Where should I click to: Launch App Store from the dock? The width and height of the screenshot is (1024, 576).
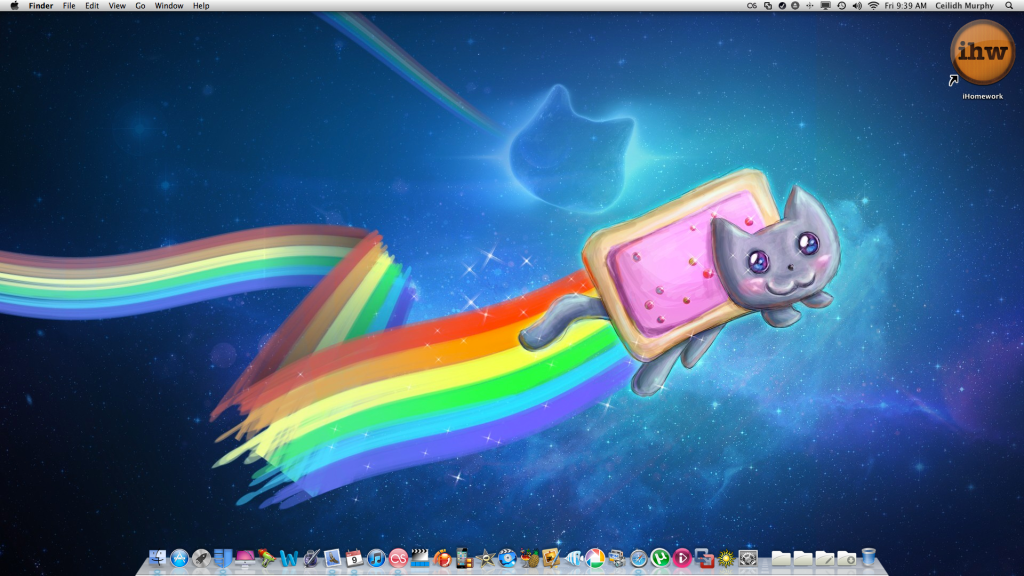[180, 558]
